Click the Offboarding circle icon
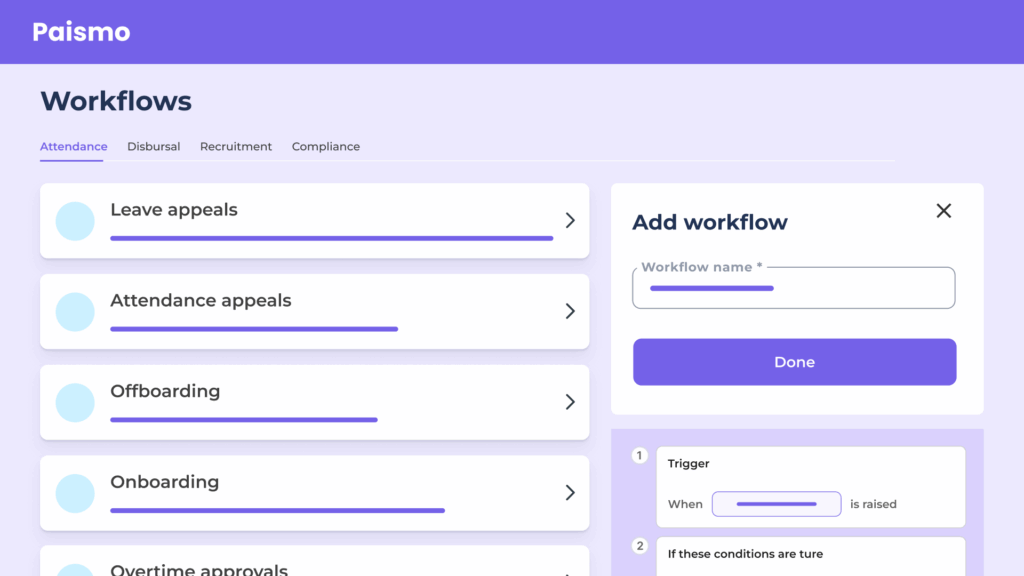1024x576 pixels. [x=75, y=402]
